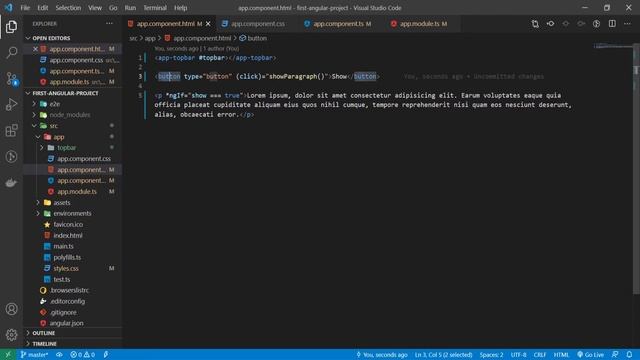Open the Accounts menu icon
Image resolution: width=640 pixels, height=360 pixels.
(x=11, y=309)
